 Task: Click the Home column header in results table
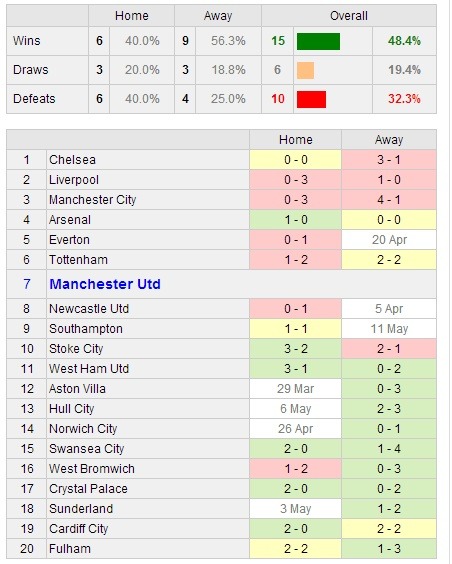(x=296, y=140)
